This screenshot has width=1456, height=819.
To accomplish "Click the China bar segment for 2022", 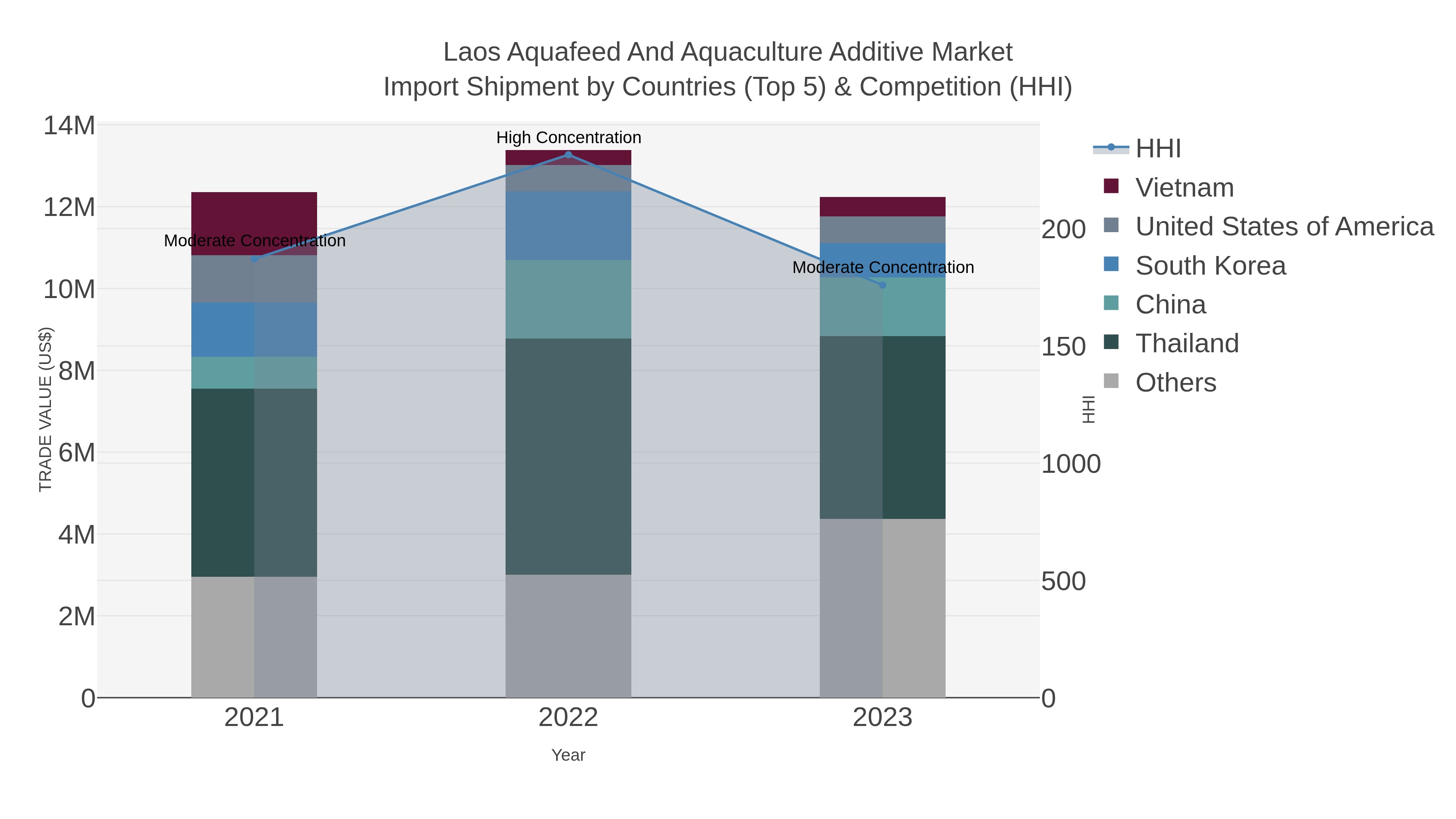I will pos(569,300).
